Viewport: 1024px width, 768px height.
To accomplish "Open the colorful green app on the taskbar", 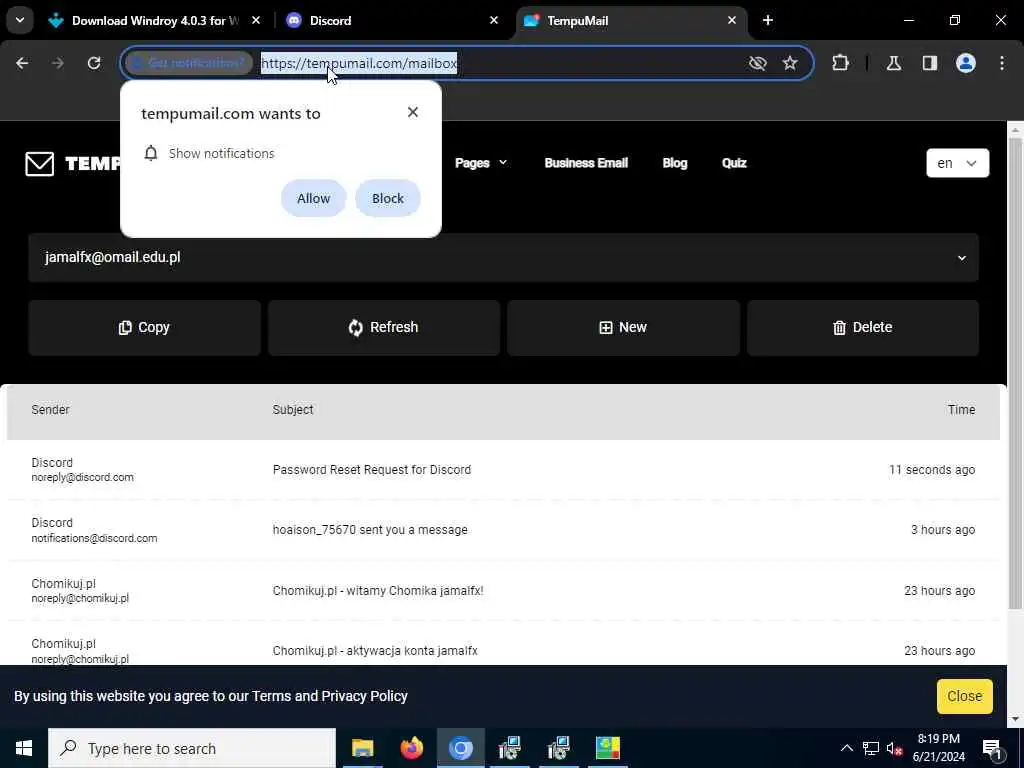I will [607, 748].
